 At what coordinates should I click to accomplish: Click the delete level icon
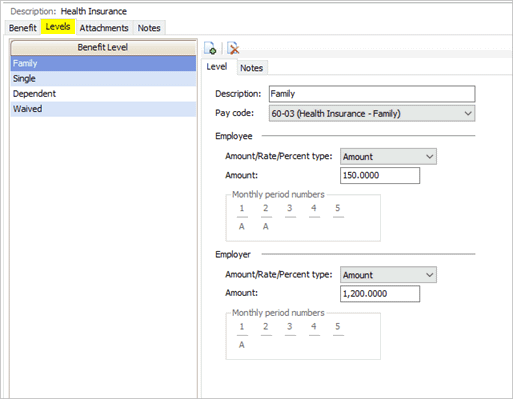[233, 48]
